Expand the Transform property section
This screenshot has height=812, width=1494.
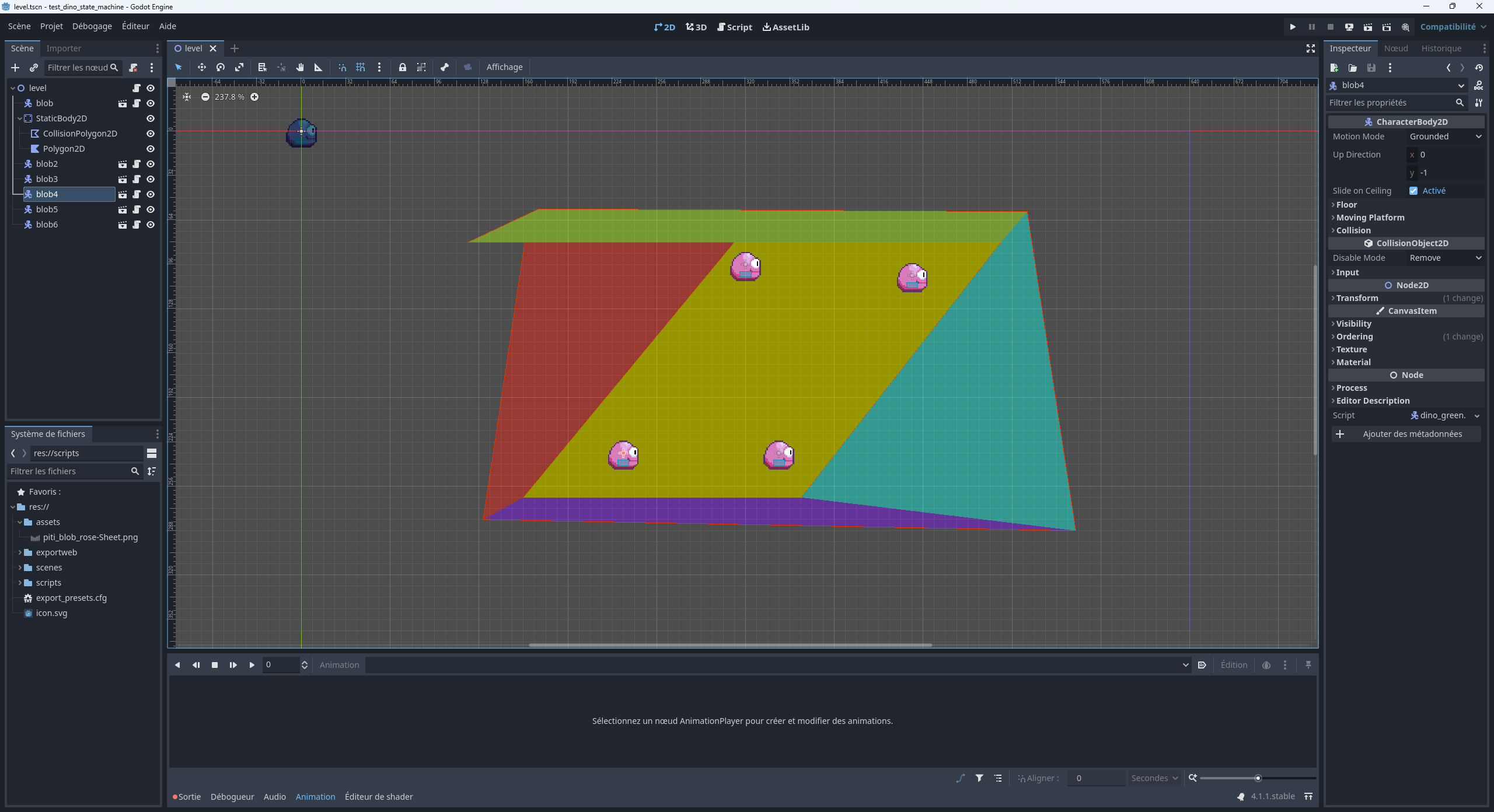coord(1357,298)
